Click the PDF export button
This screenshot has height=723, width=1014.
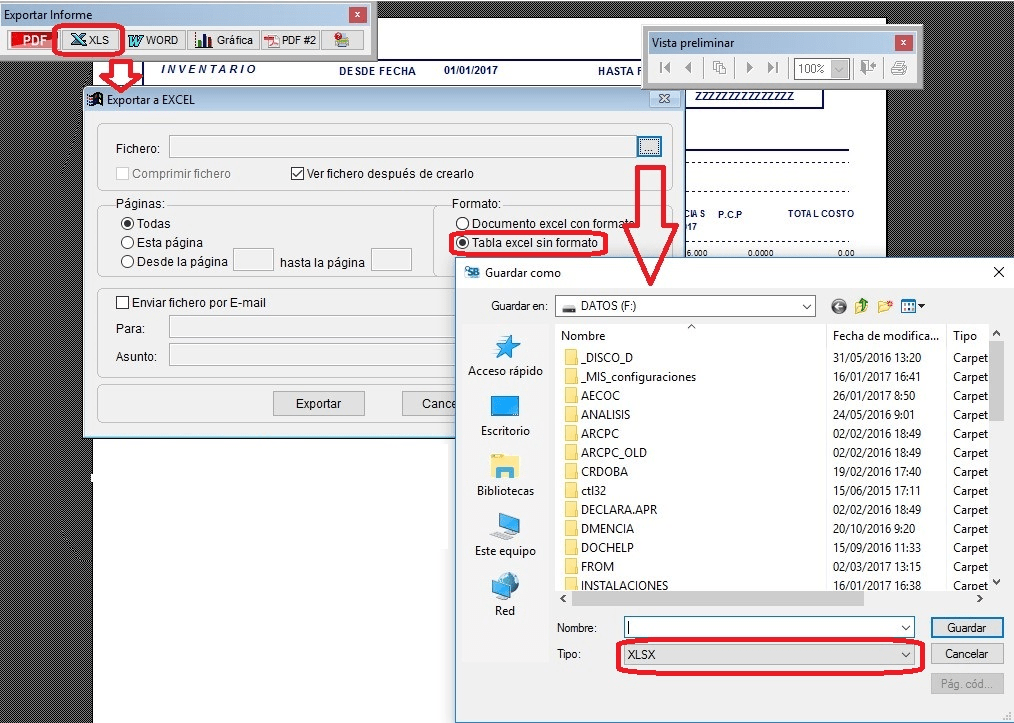[x=34, y=40]
